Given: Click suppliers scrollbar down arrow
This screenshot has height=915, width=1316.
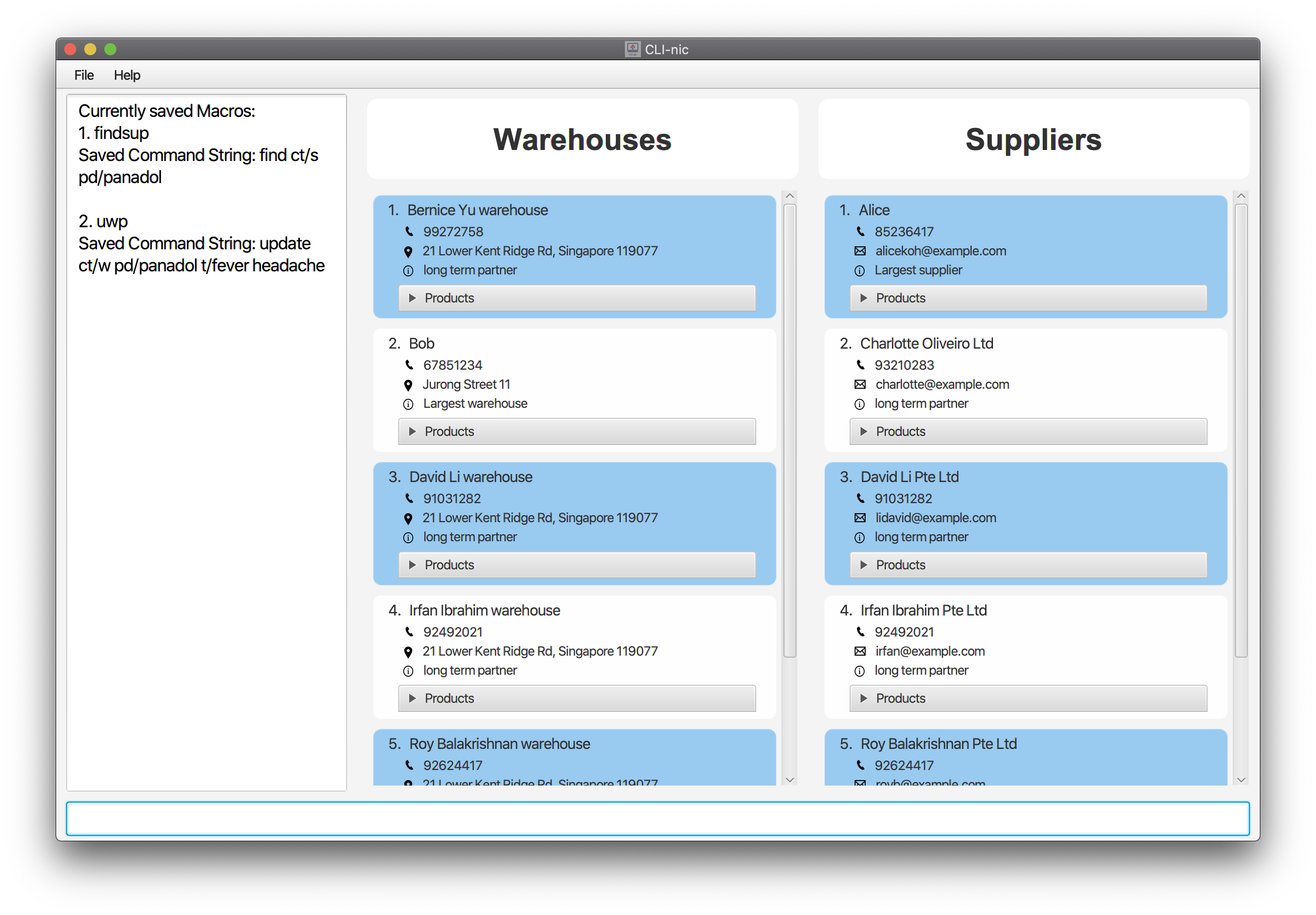Looking at the screenshot, I should pyautogui.click(x=1241, y=780).
